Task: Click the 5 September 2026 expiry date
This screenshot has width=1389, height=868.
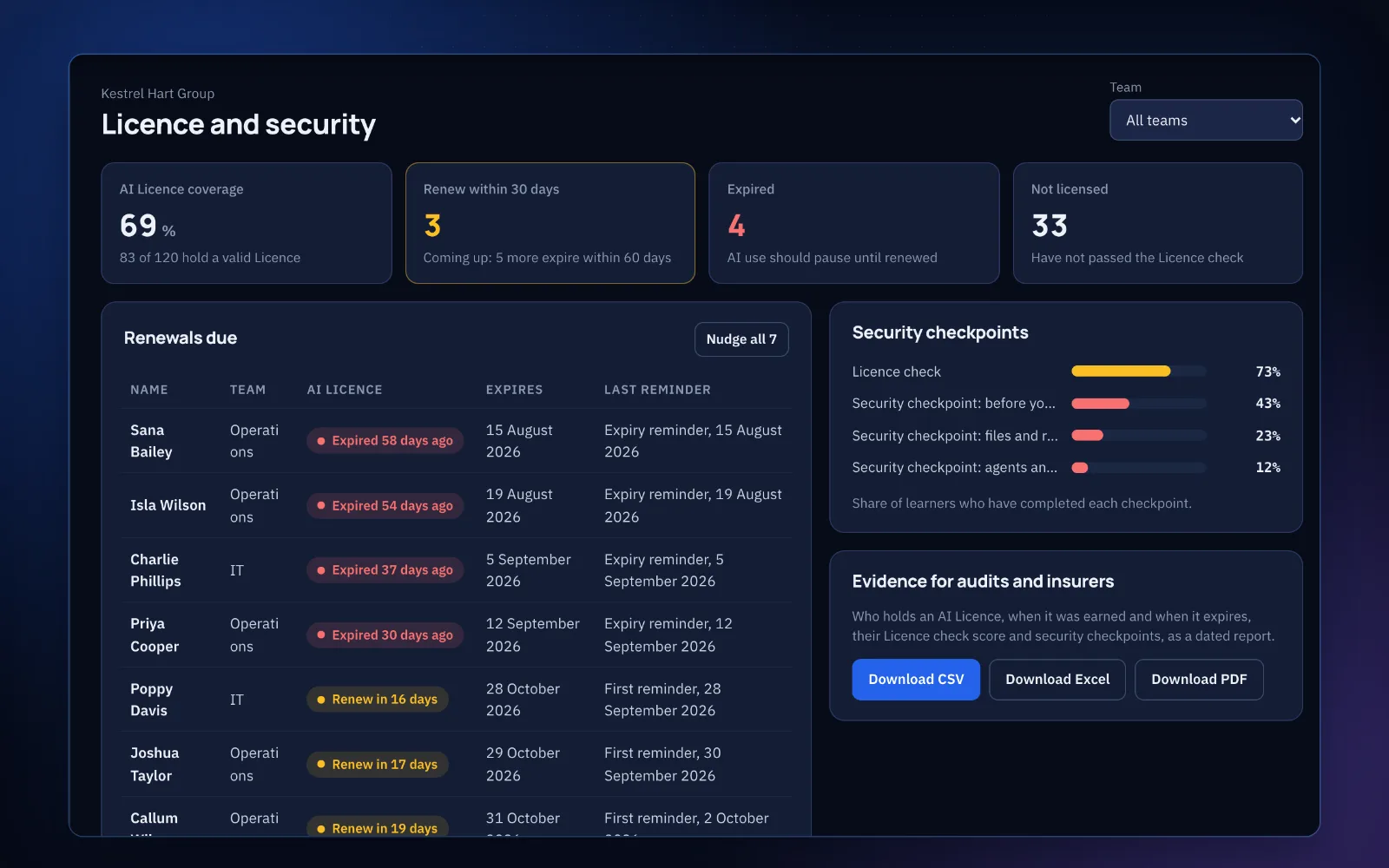Action: [529, 570]
